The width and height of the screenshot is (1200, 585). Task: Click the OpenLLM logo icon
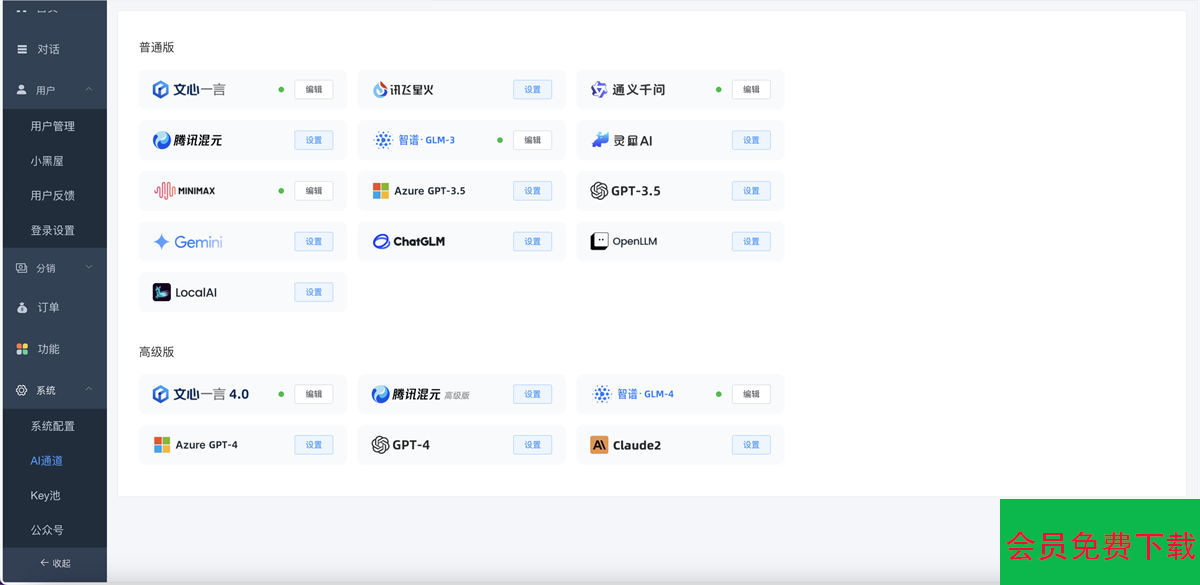(x=599, y=242)
